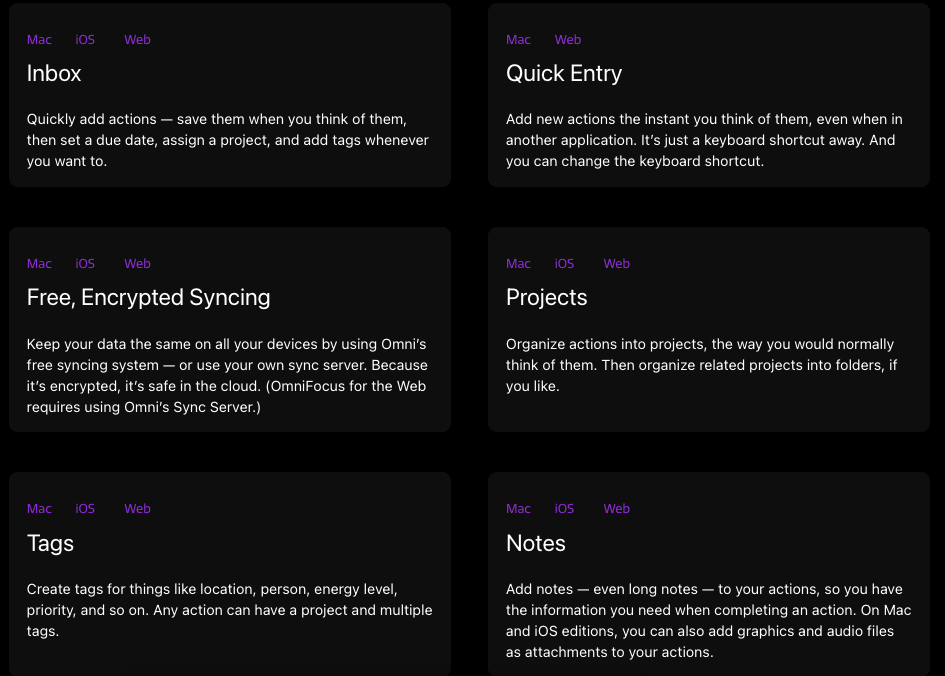Image resolution: width=945 pixels, height=676 pixels.
Task: Select the Web tag above Quick Entry
Action: 567,39
